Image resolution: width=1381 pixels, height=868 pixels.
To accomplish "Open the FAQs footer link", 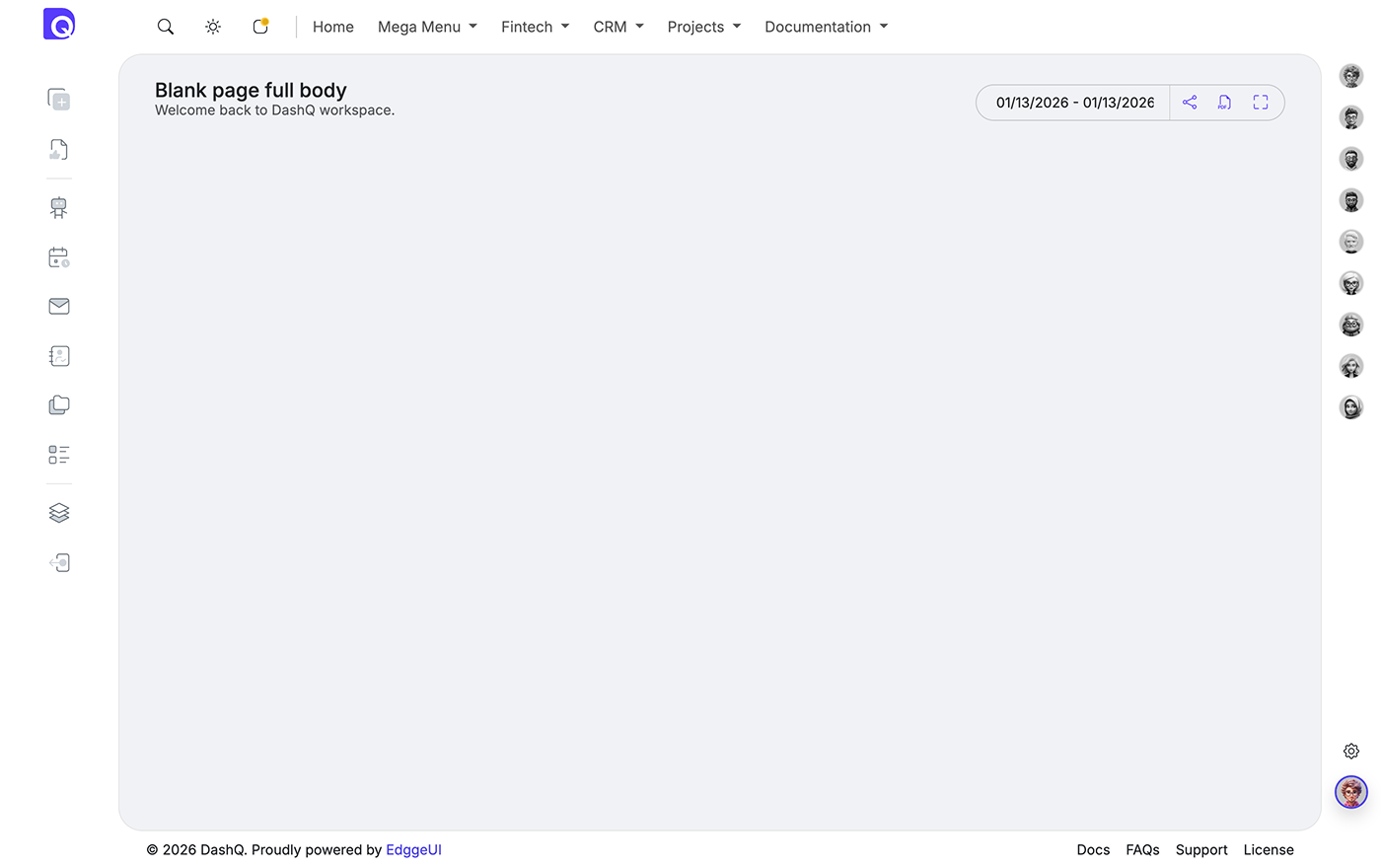I will [1142, 850].
